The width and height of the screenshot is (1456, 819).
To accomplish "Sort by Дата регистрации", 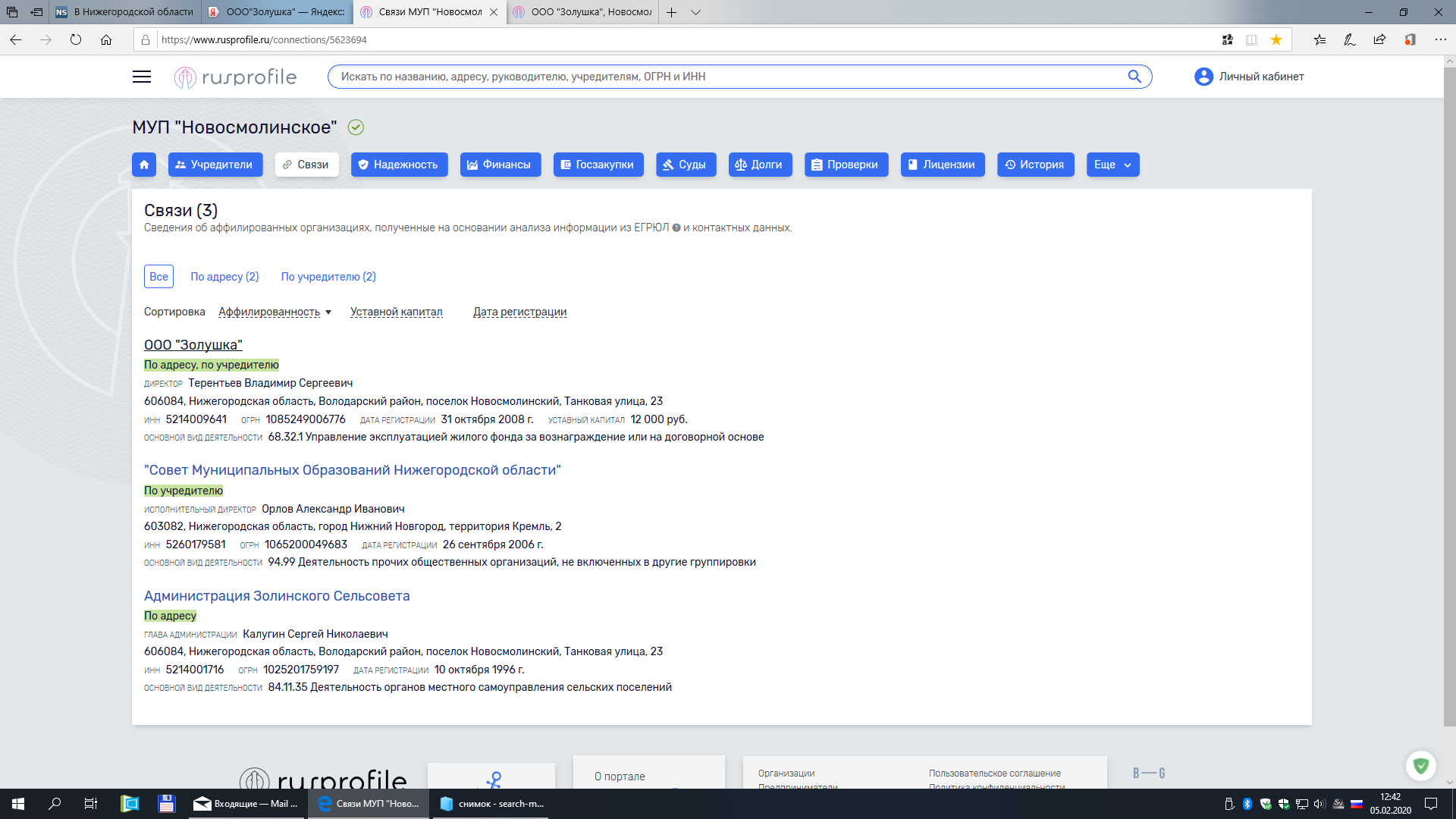I will pyautogui.click(x=519, y=312).
